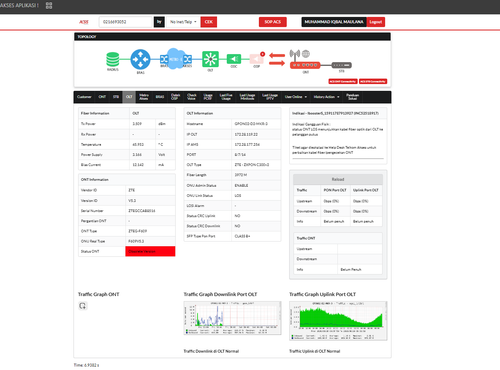
Task: Switch to the Customer tab
Action: coord(84,97)
